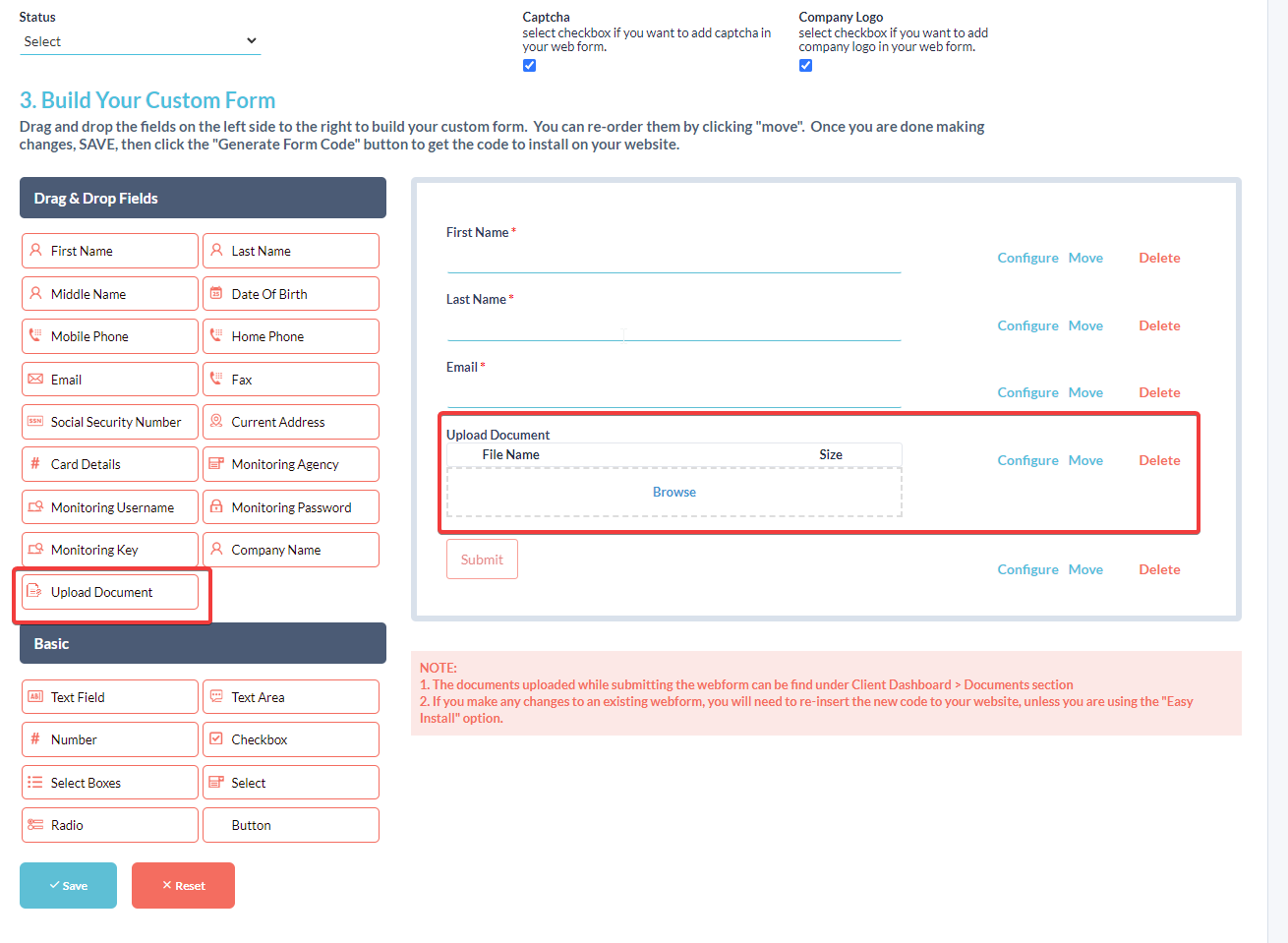Delete the Last Name field
Viewport: 1288px width, 943px height.
pyautogui.click(x=1159, y=325)
